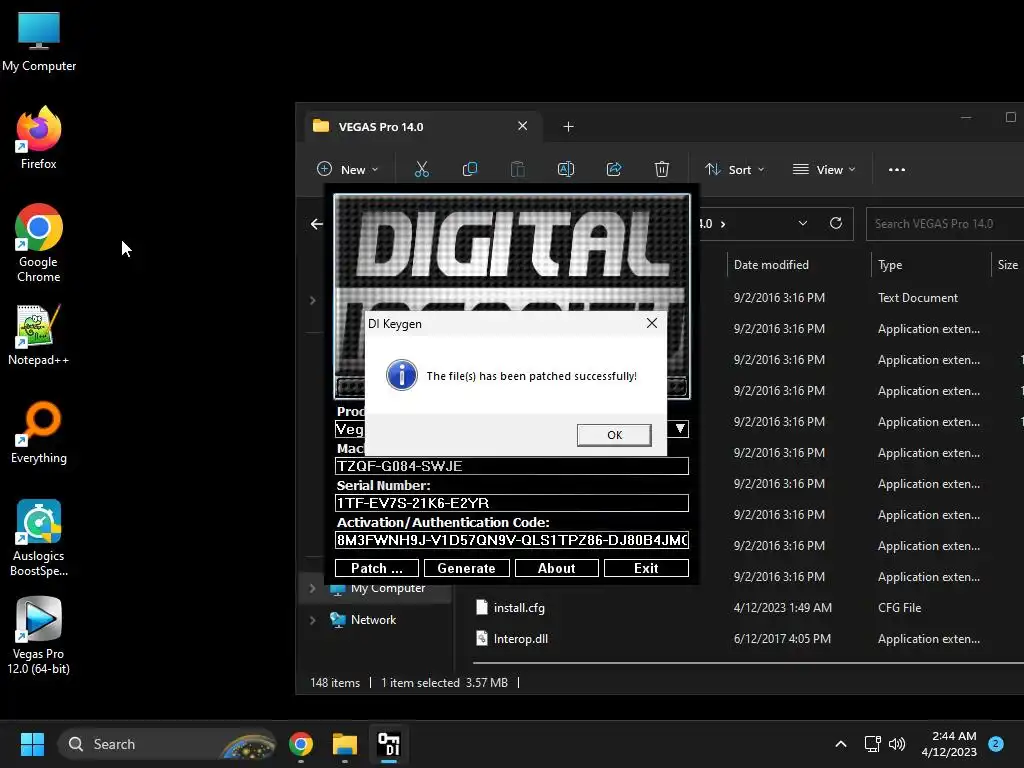This screenshot has height=768, width=1024.
Task: Click the volume tray icon
Action: click(897, 744)
